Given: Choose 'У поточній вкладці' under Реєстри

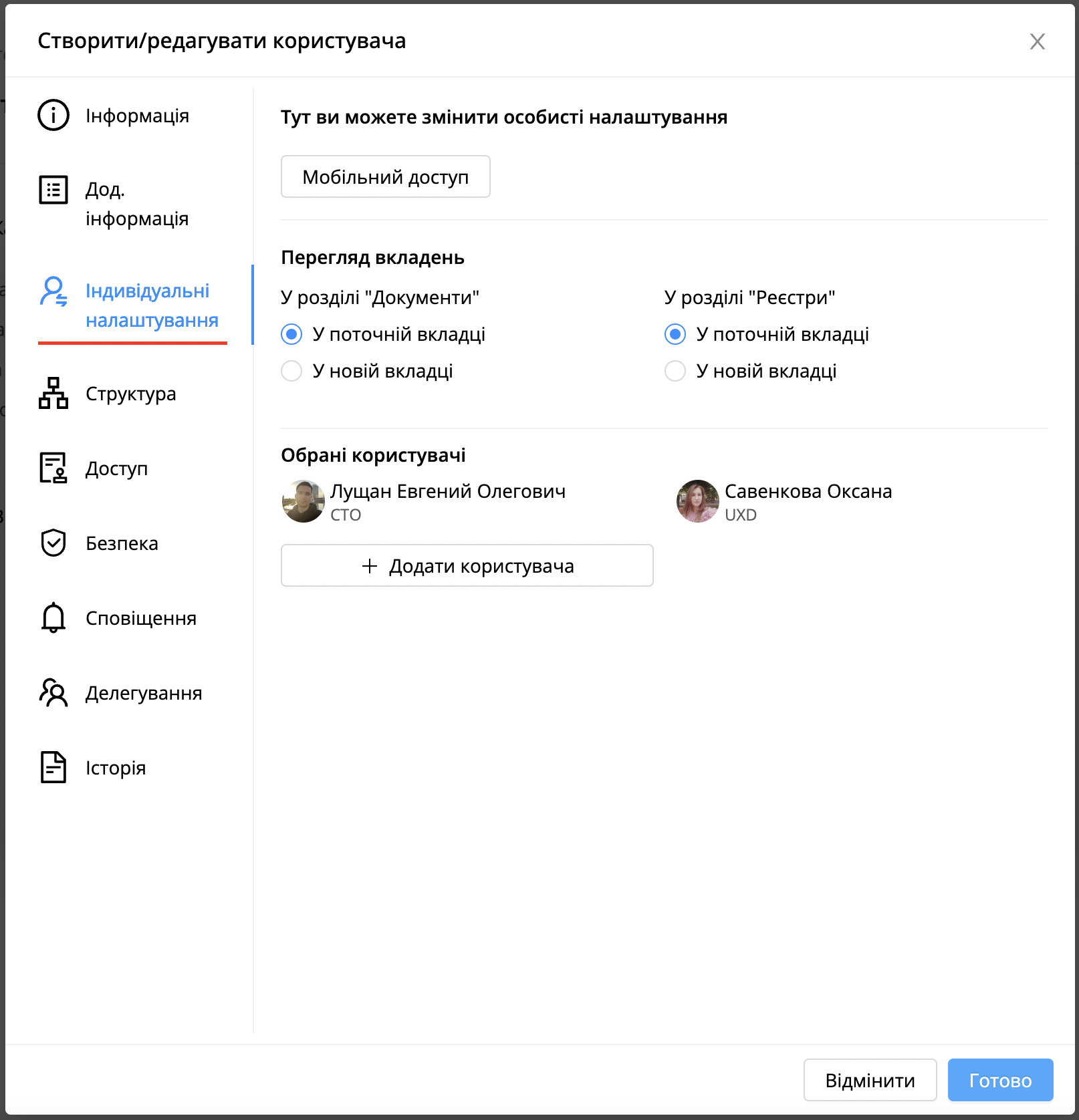Looking at the screenshot, I should click(675, 334).
